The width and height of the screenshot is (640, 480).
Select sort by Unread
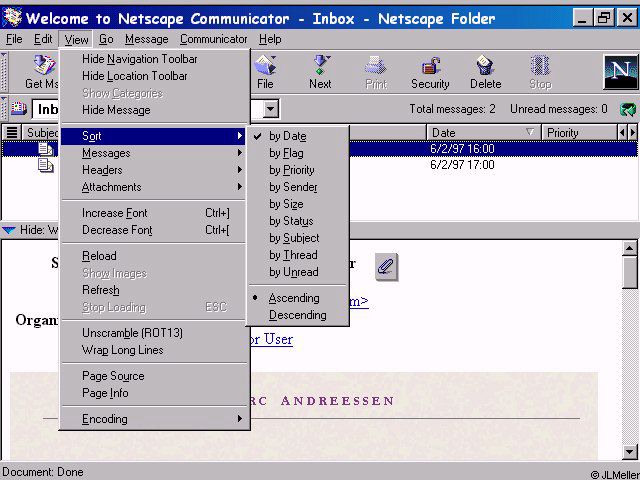(x=298, y=272)
